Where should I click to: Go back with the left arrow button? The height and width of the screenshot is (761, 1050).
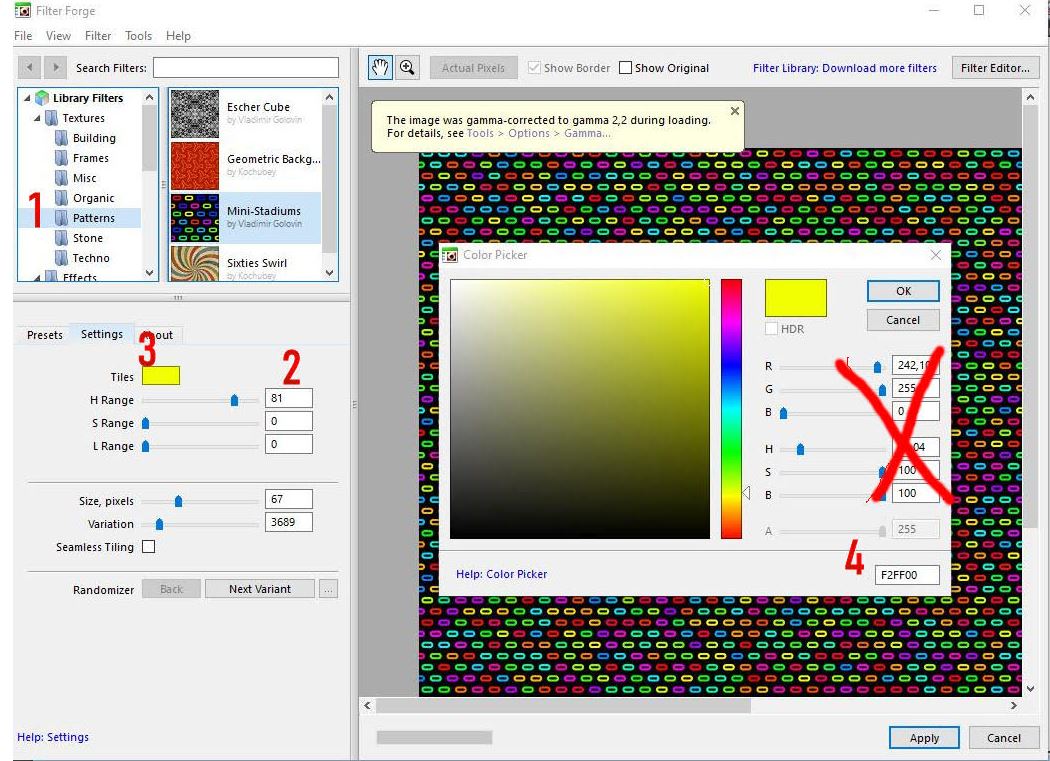(29, 67)
